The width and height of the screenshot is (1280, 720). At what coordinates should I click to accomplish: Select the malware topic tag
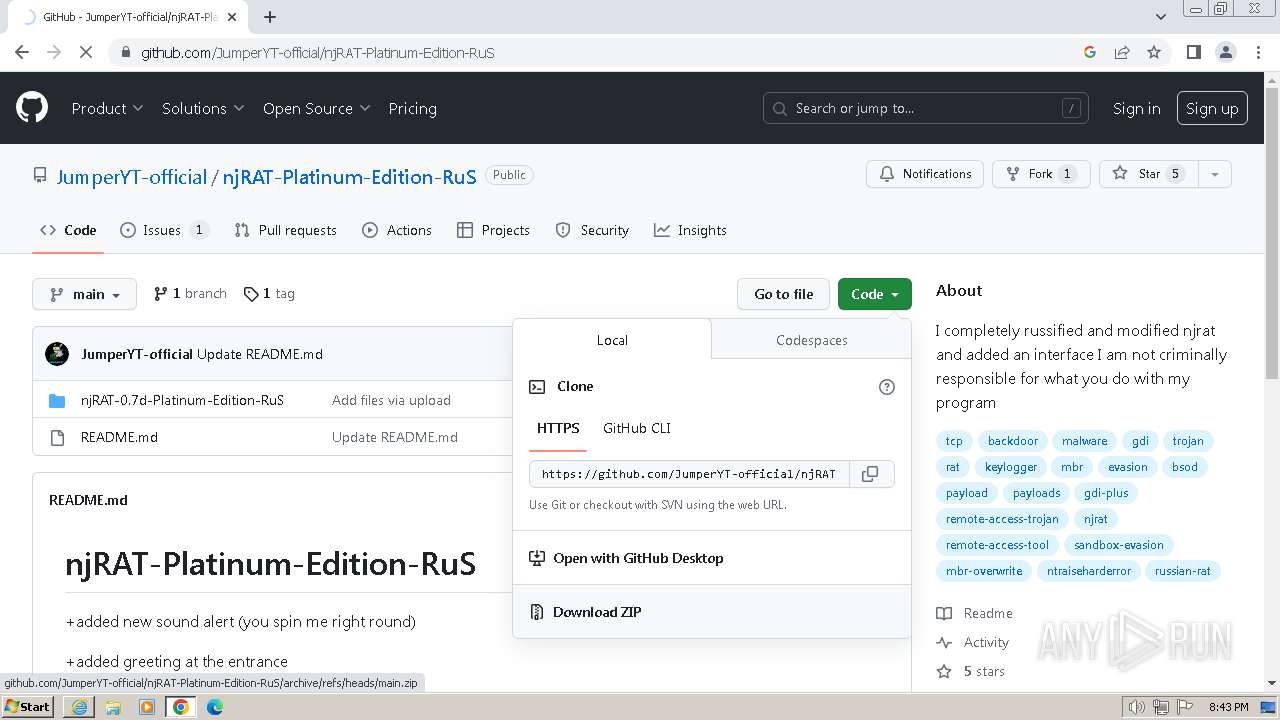1085,441
